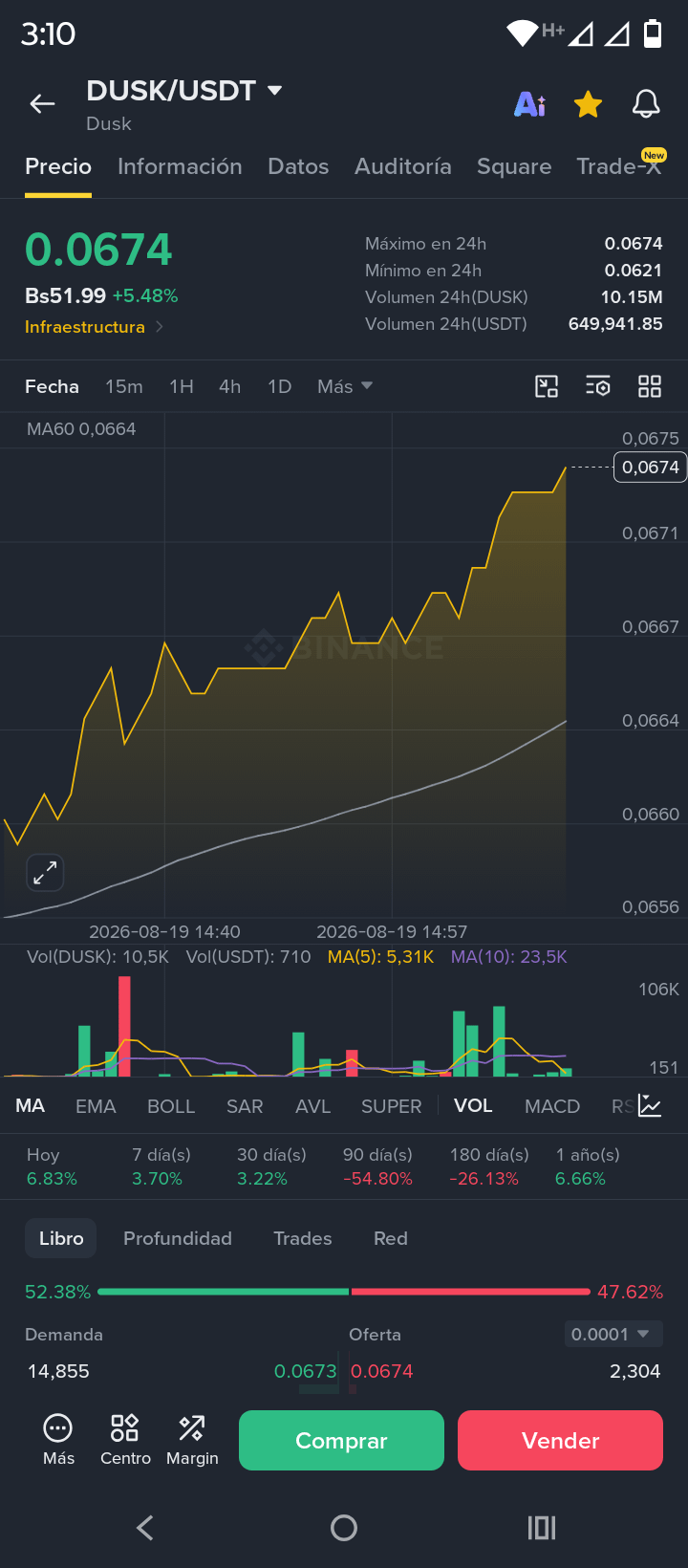Image resolution: width=688 pixels, height=1568 pixels.
Task: Tap the large price 0.0674
Action: click(x=98, y=250)
